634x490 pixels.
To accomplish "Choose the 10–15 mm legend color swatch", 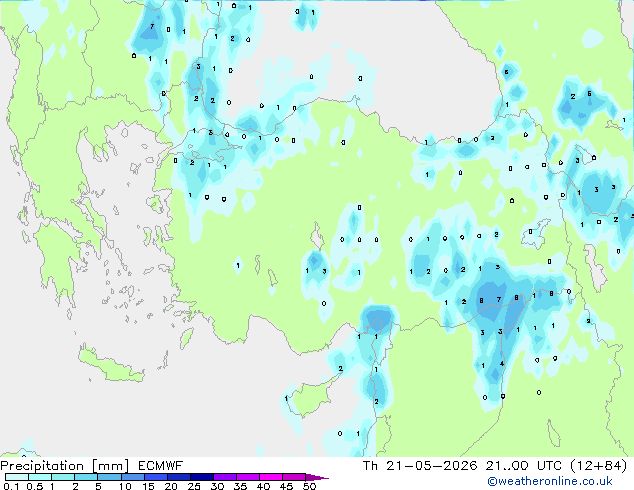I will pos(132,477).
